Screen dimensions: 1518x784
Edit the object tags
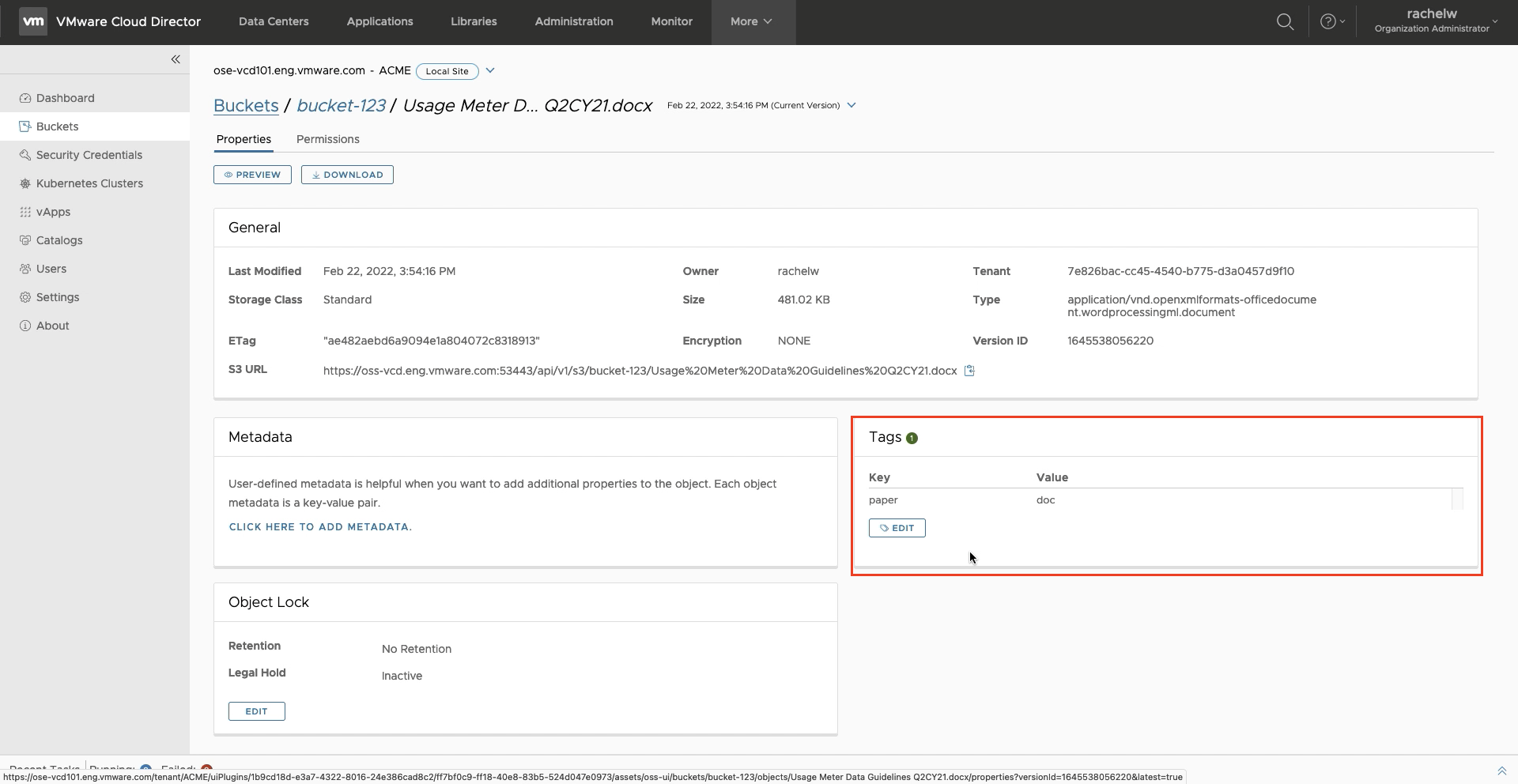[897, 528]
